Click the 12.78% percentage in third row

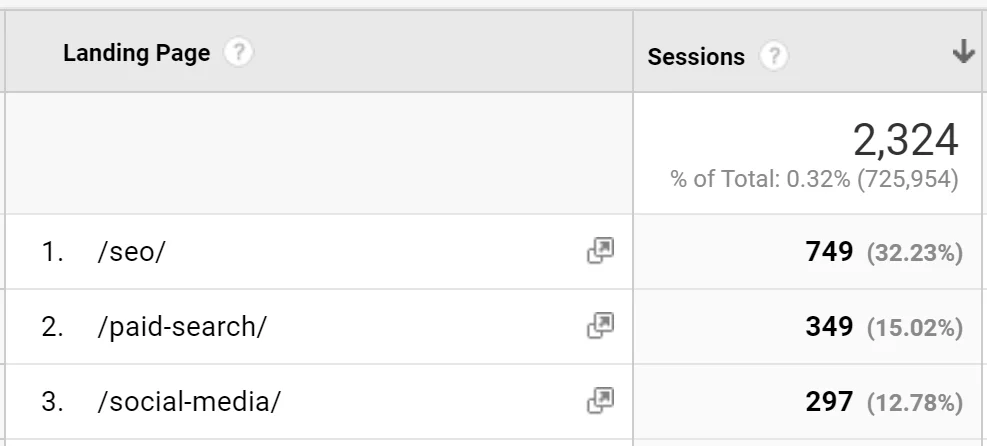(914, 403)
